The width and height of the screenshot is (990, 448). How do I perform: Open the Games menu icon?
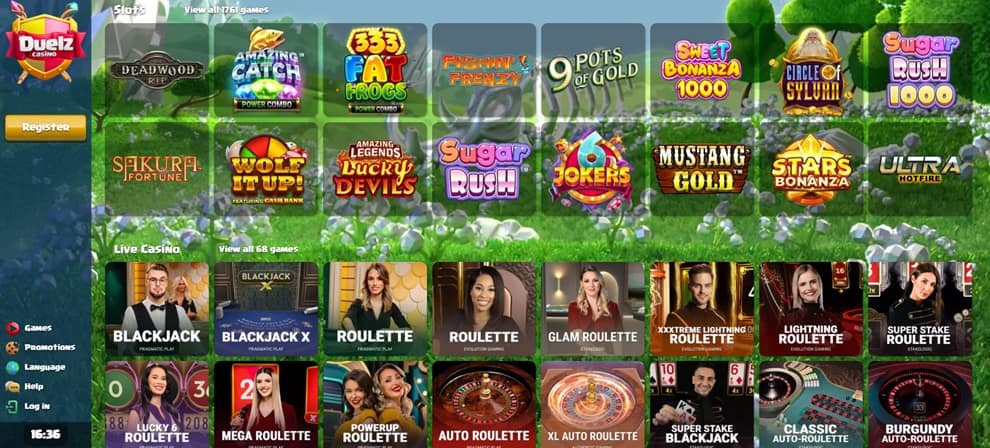[x=12, y=328]
